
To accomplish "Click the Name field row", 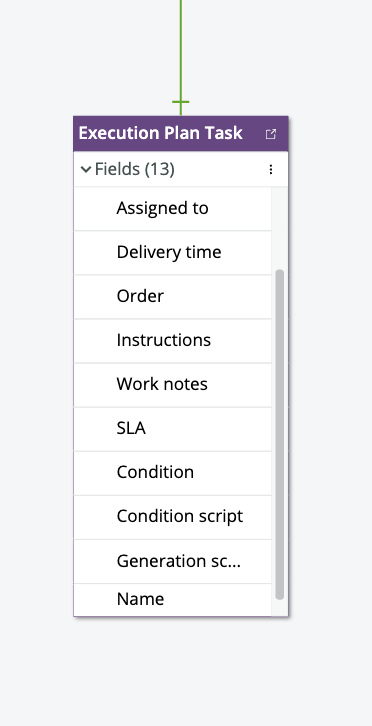I will click(x=172, y=600).
